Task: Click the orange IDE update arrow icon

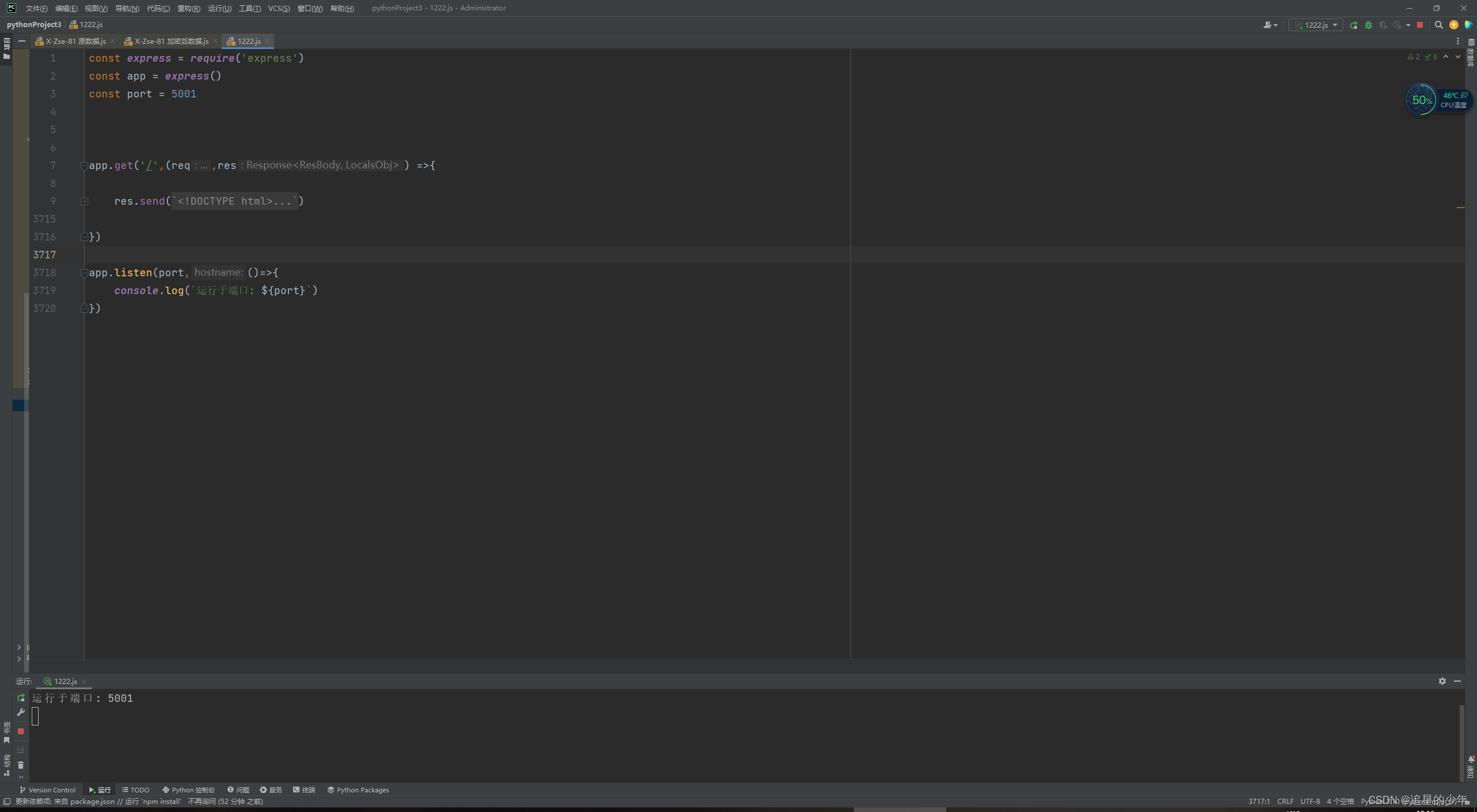Action: (x=1454, y=25)
